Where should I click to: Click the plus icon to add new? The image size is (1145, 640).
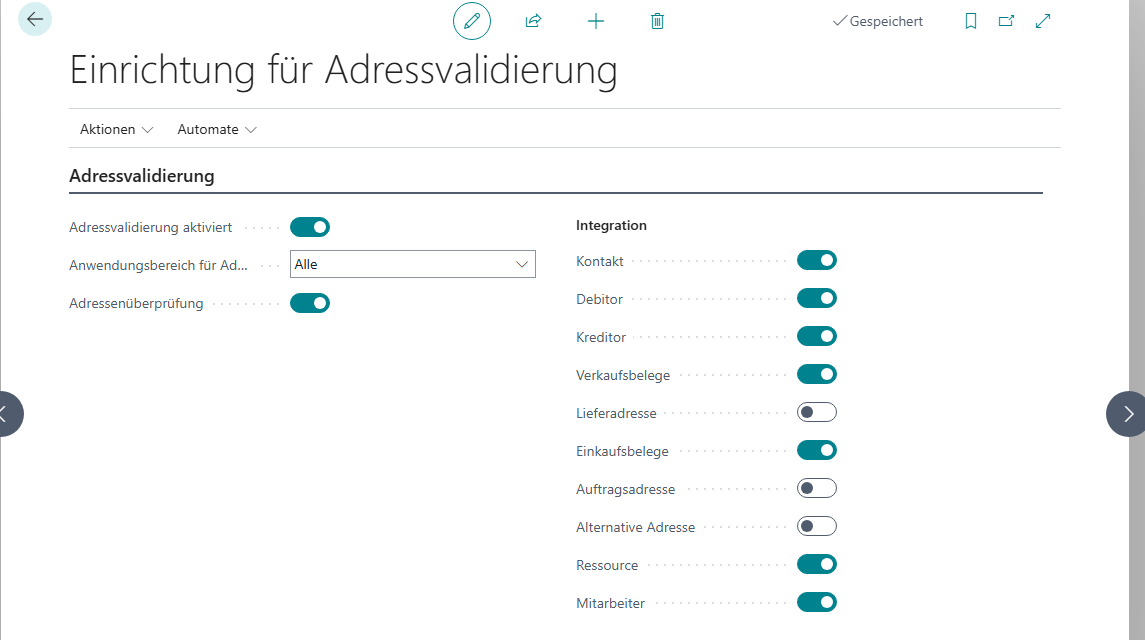pyautogui.click(x=596, y=21)
